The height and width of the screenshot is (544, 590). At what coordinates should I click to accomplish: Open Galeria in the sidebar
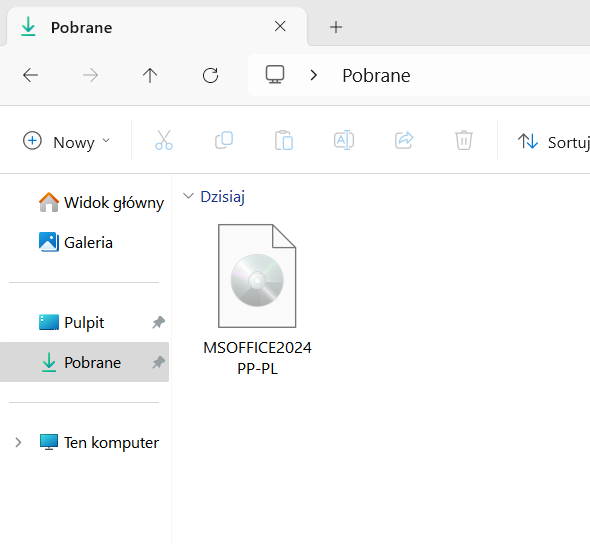point(76,243)
